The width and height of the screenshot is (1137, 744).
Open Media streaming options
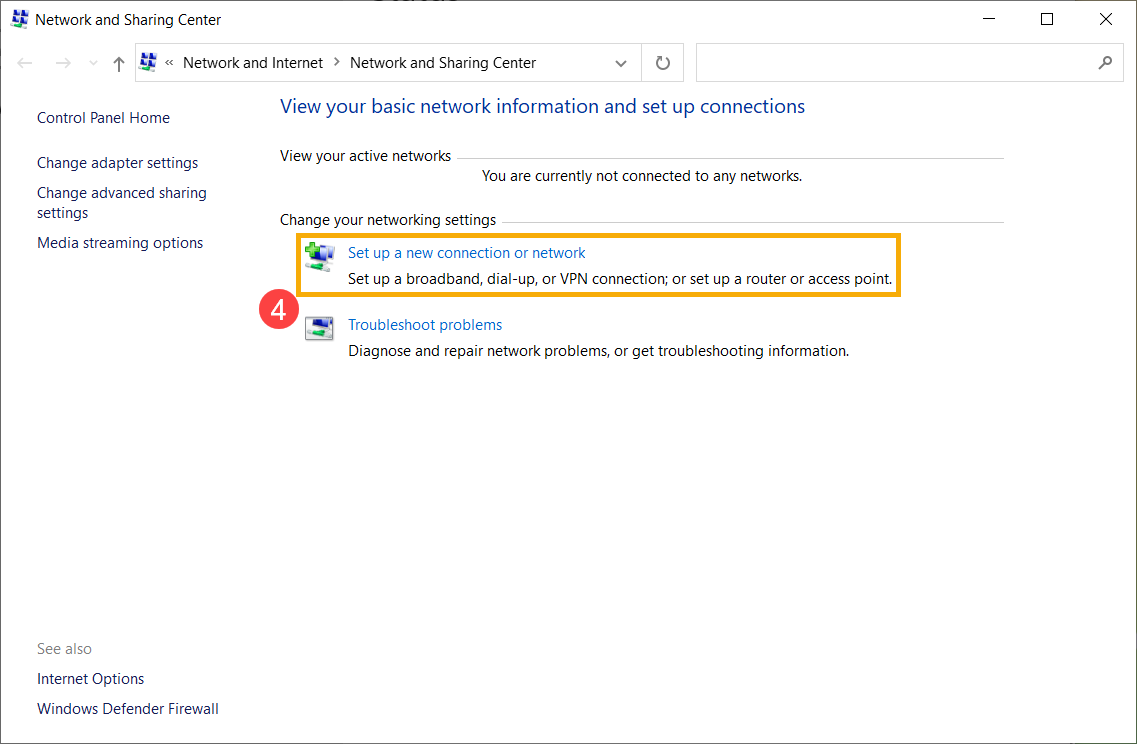click(120, 243)
